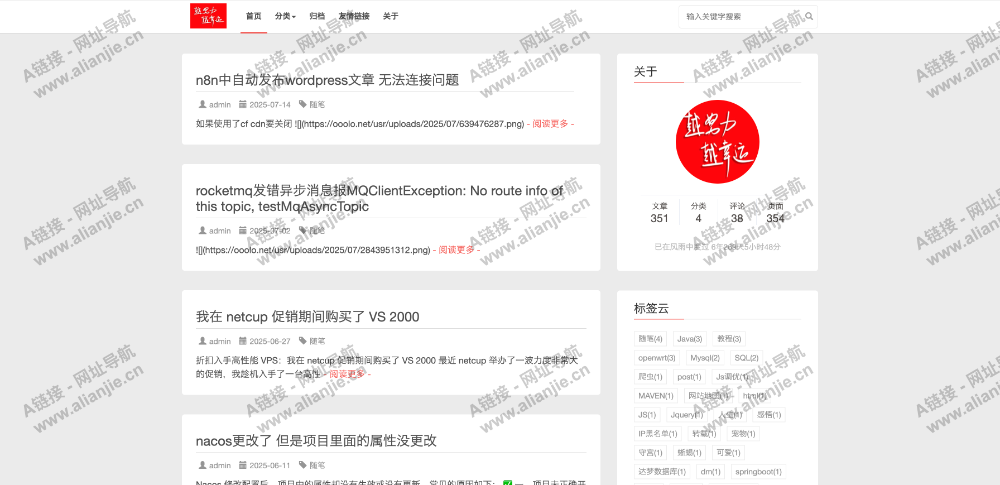This screenshot has width=1000, height=485.
Task: Click the 分类 4 statistic
Action: pyautogui.click(x=698, y=213)
